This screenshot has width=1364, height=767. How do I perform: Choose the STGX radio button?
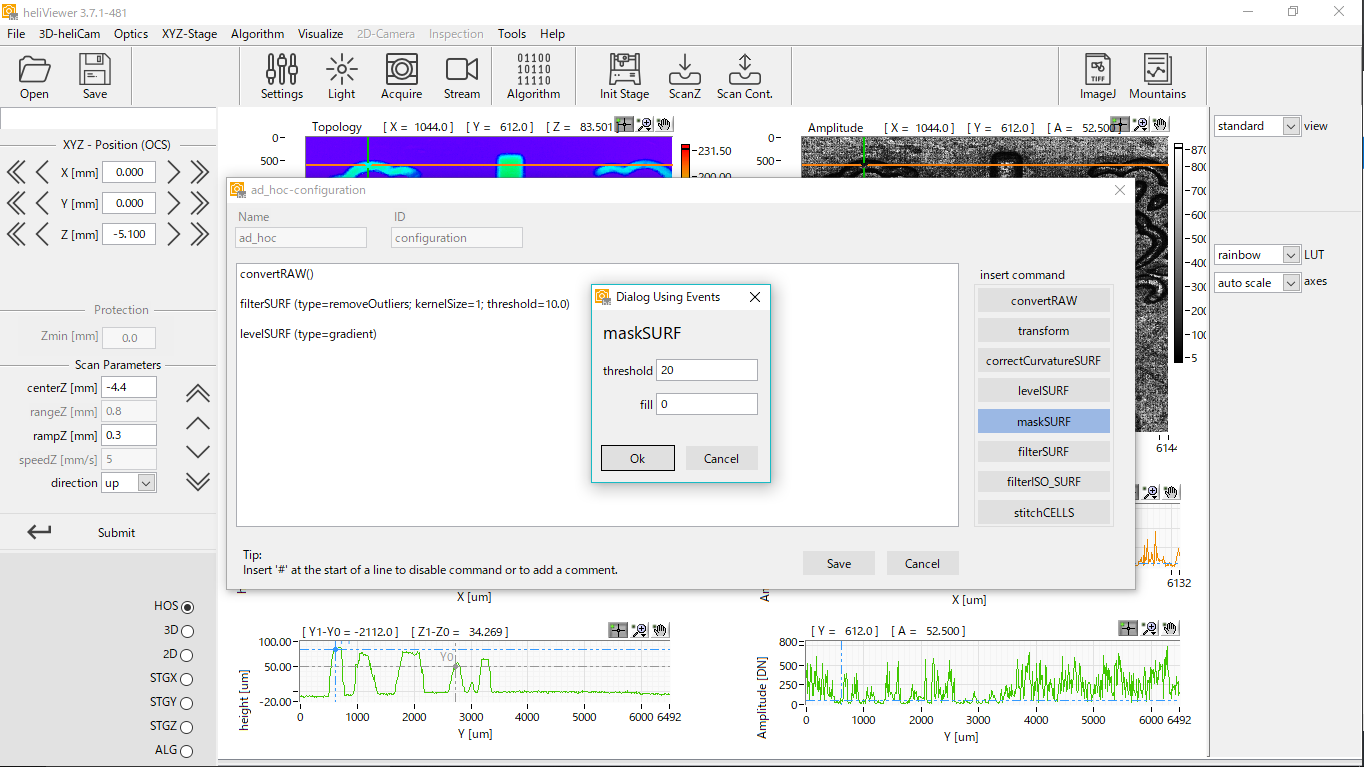tap(187, 679)
